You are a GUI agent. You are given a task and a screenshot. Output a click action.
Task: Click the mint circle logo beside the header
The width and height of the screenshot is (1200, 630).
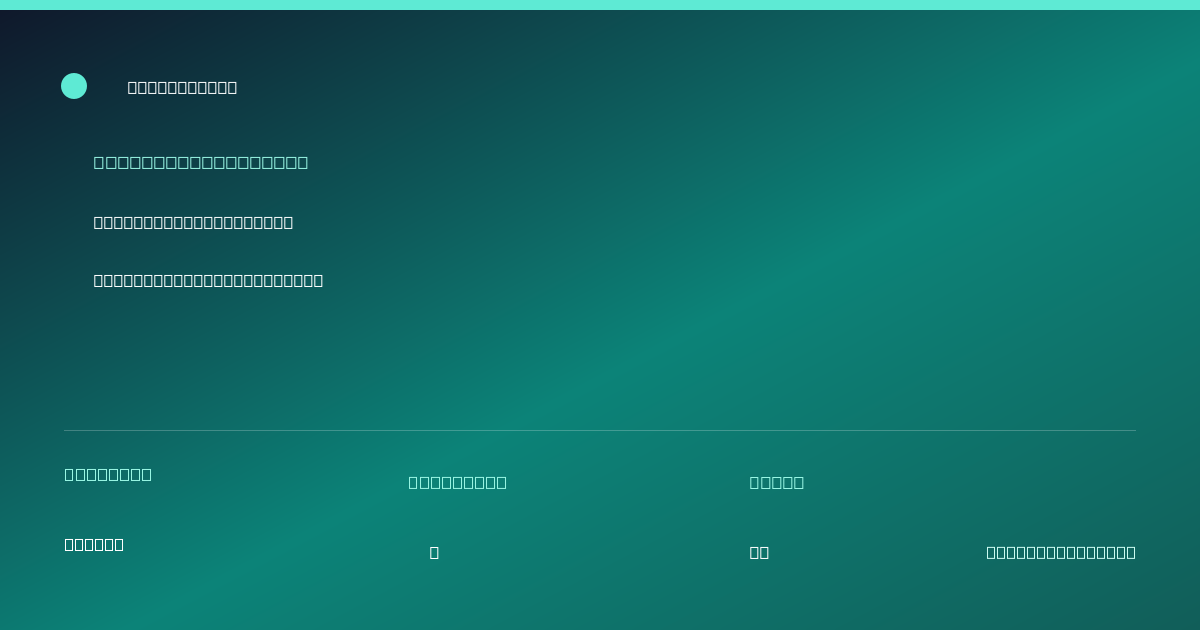pos(74,86)
